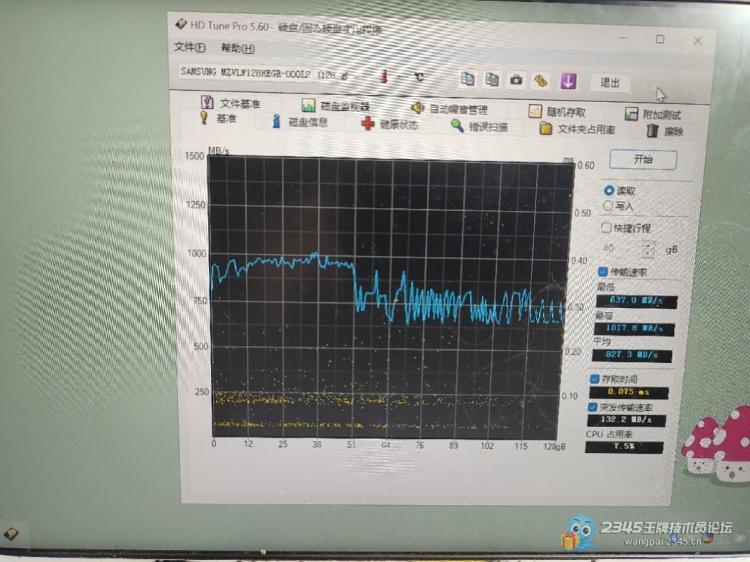
Task: Click the purple download arrow icon
Action: [x=568, y=81]
